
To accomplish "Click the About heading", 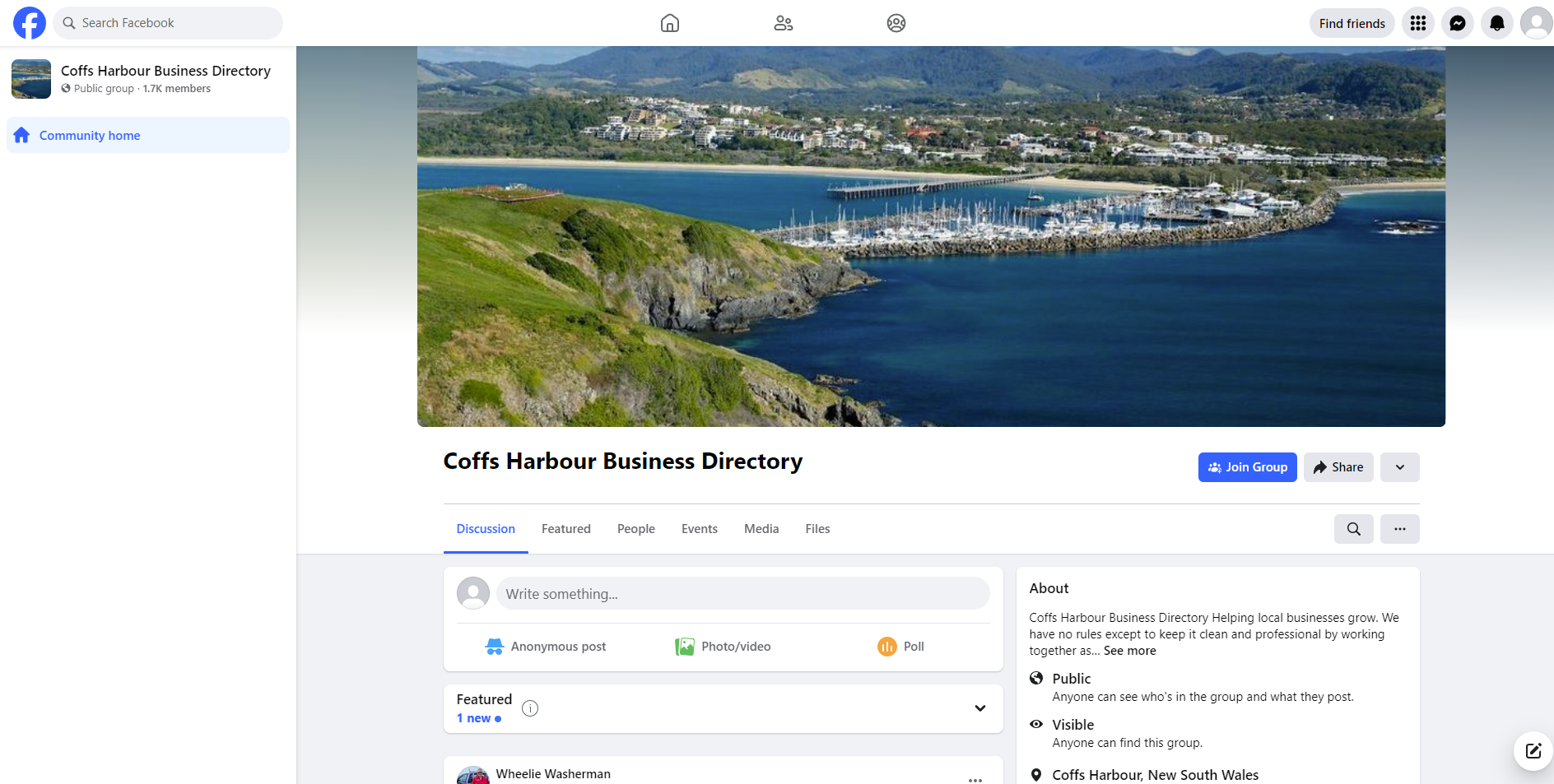I will pyautogui.click(x=1049, y=588).
